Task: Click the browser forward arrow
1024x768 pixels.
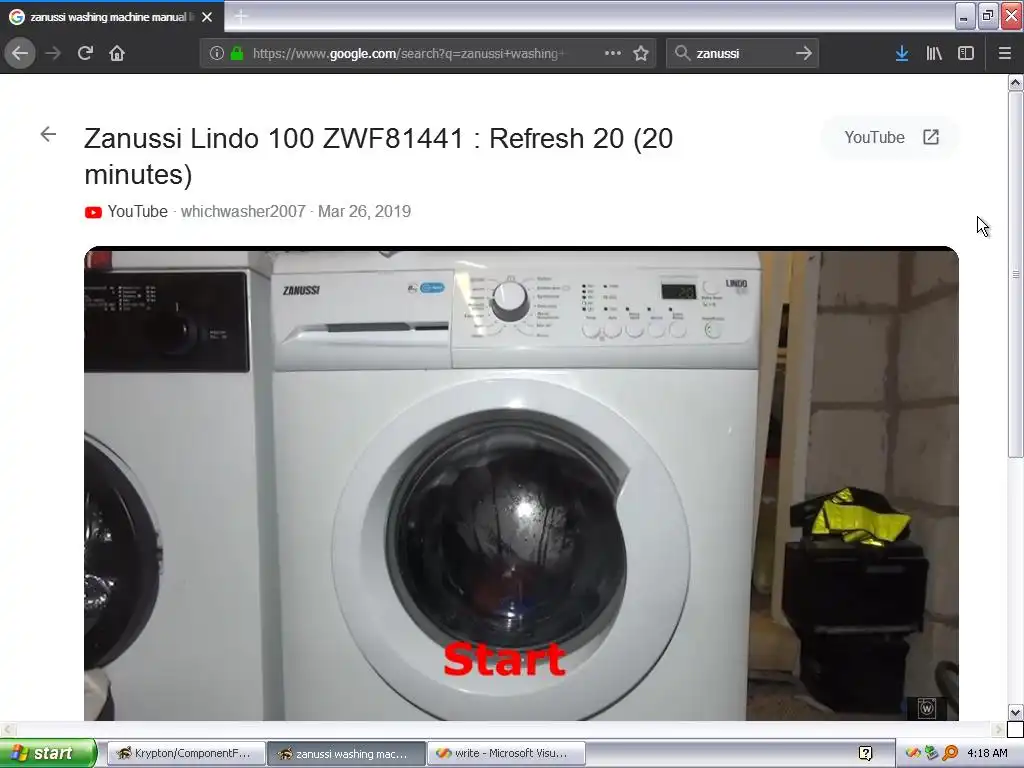Action: click(x=53, y=53)
